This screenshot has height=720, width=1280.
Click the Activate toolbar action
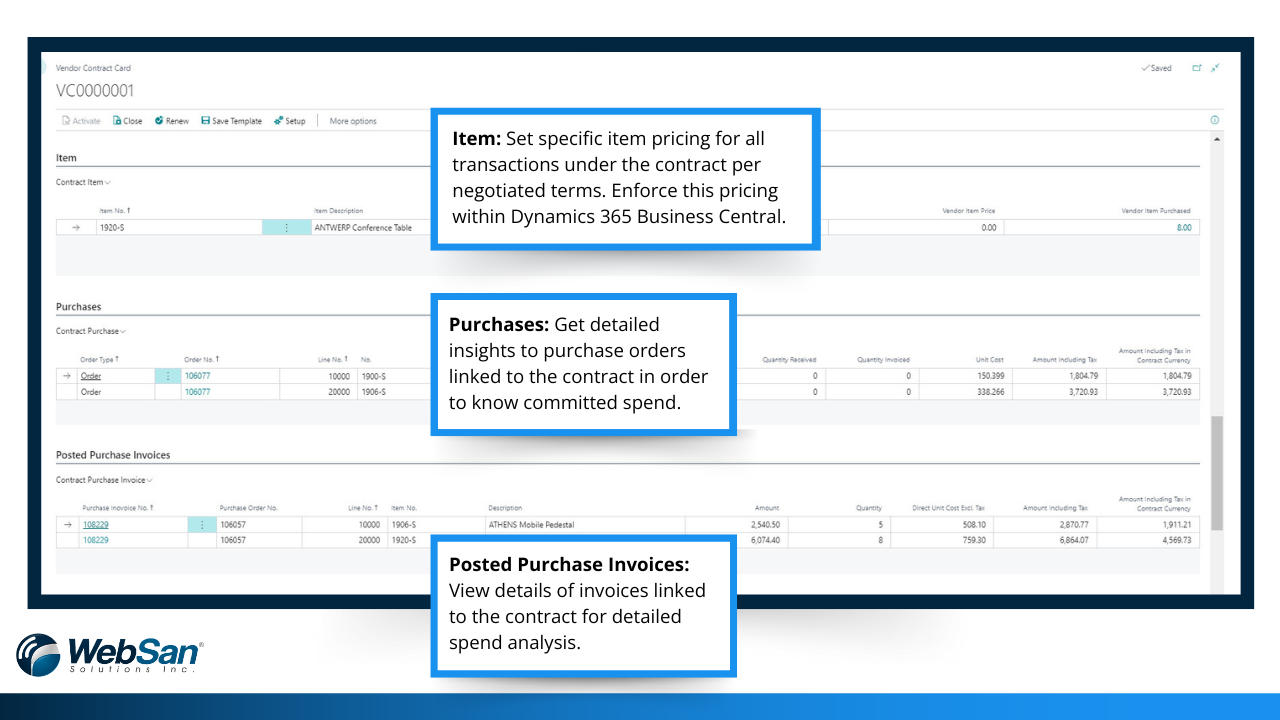(81, 121)
